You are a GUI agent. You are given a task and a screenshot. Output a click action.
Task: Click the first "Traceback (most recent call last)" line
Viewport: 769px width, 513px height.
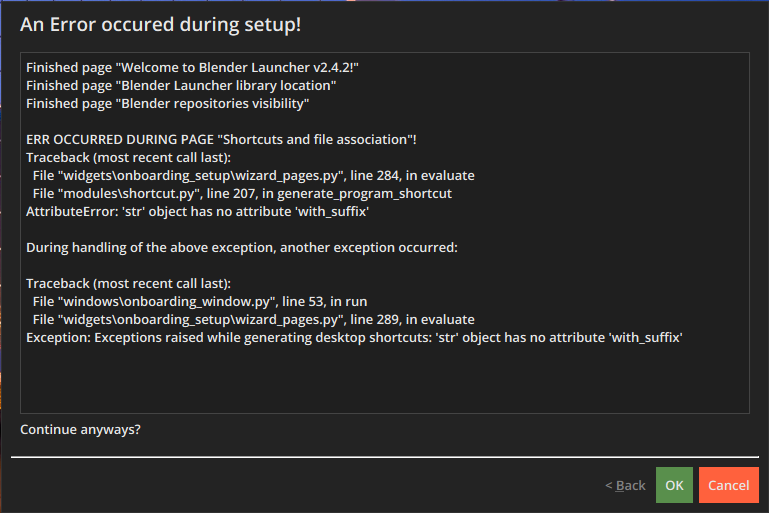[128, 157]
